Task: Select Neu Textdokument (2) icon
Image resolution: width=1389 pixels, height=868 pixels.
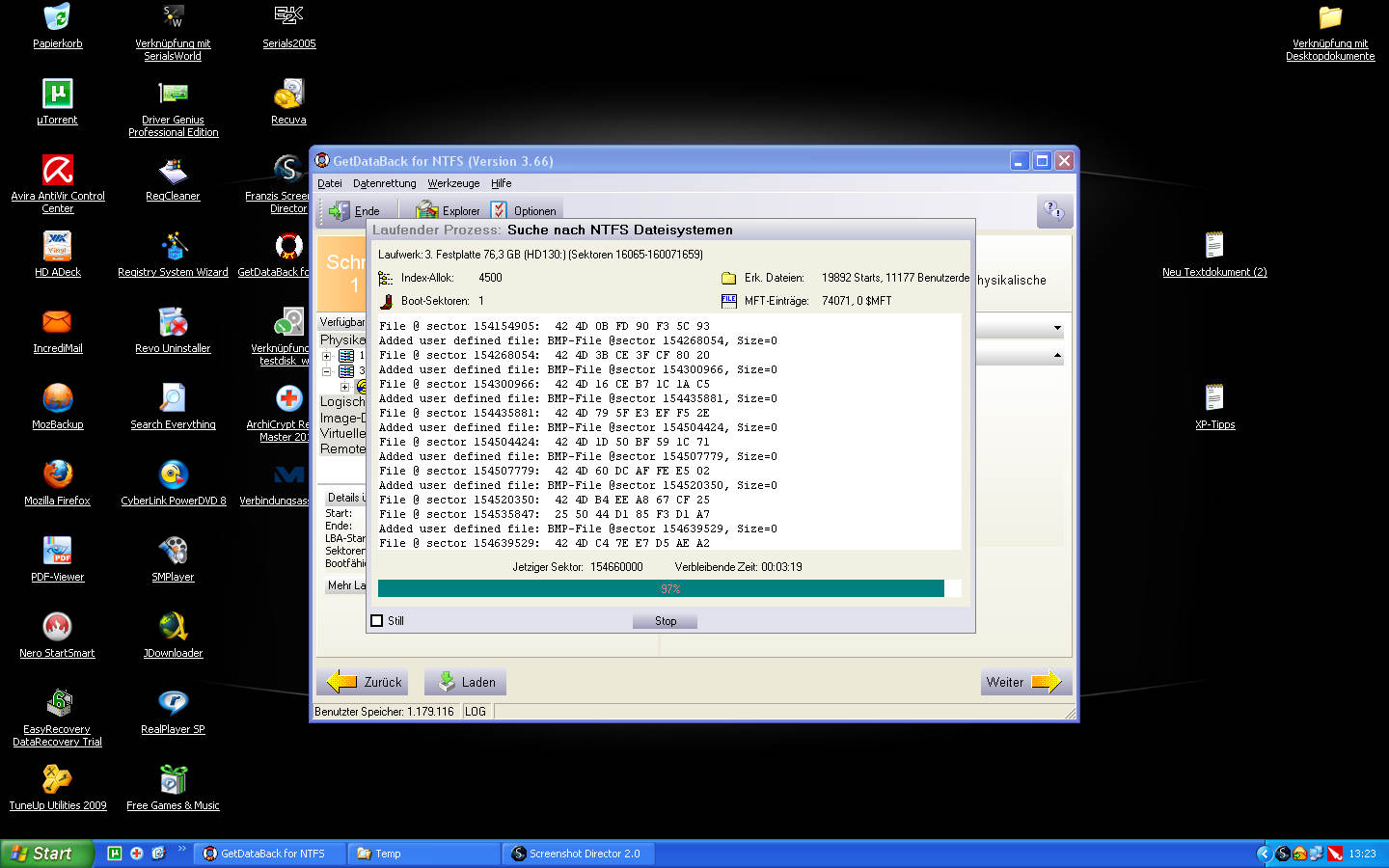Action: click(1214, 246)
